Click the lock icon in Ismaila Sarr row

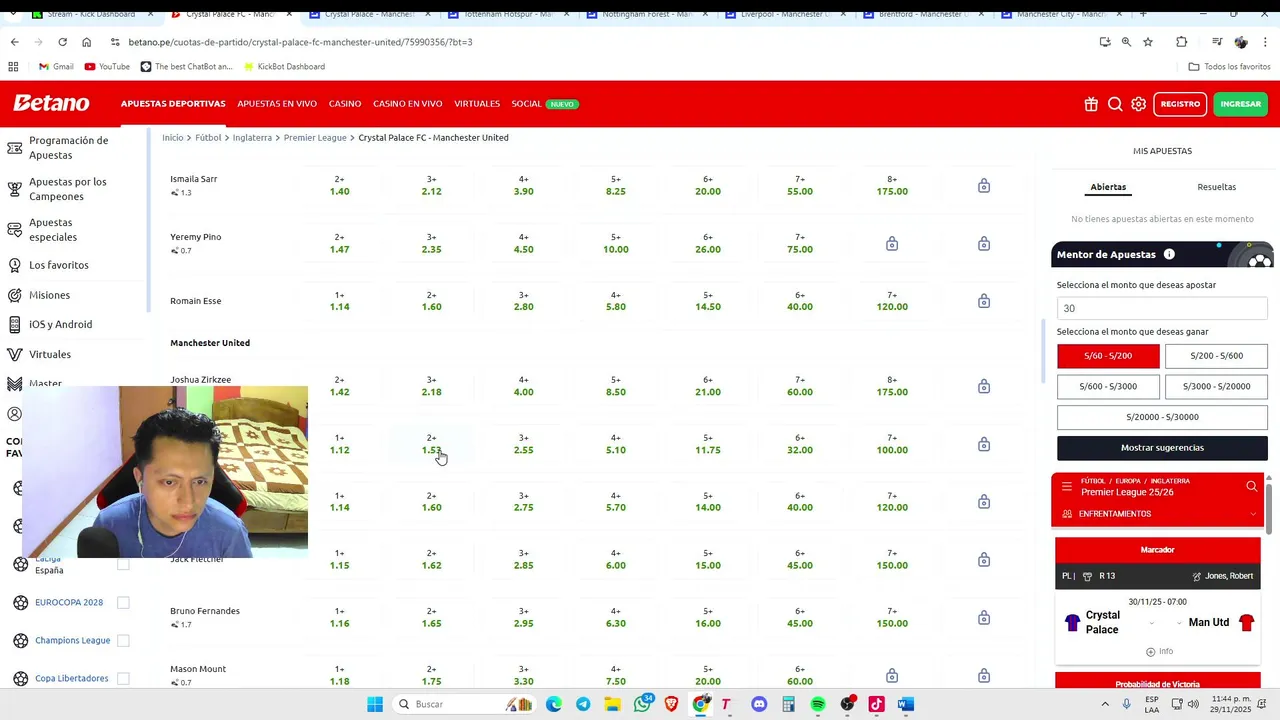[984, 186]
